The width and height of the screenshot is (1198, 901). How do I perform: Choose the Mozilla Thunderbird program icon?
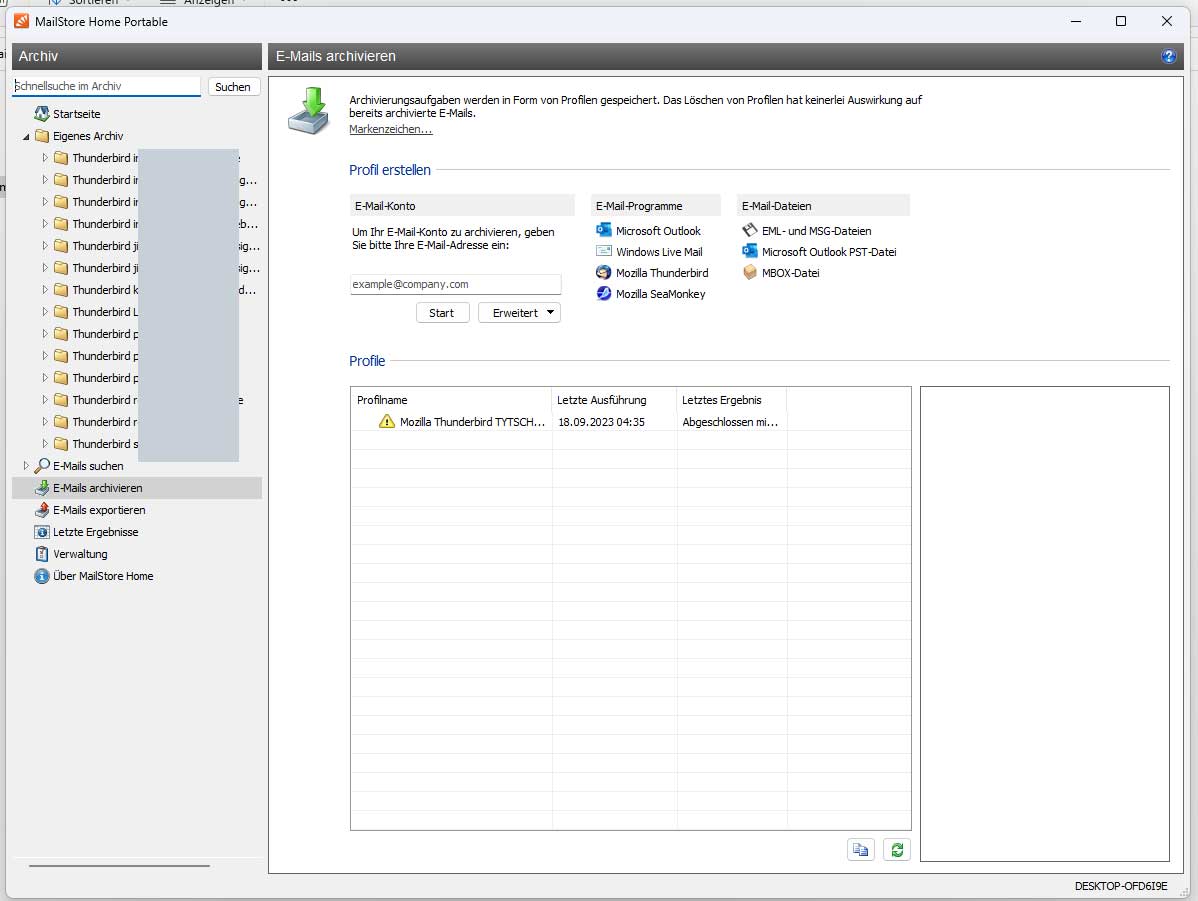tap(604, 272)
